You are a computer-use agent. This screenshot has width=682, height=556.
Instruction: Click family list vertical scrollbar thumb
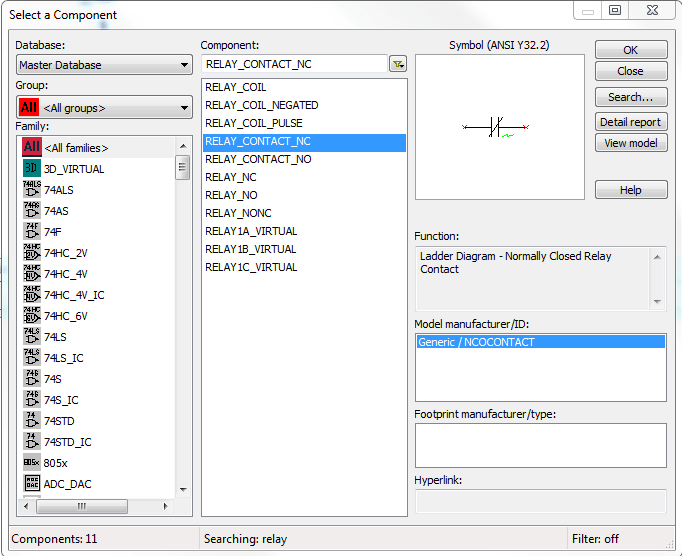[183, 167]
